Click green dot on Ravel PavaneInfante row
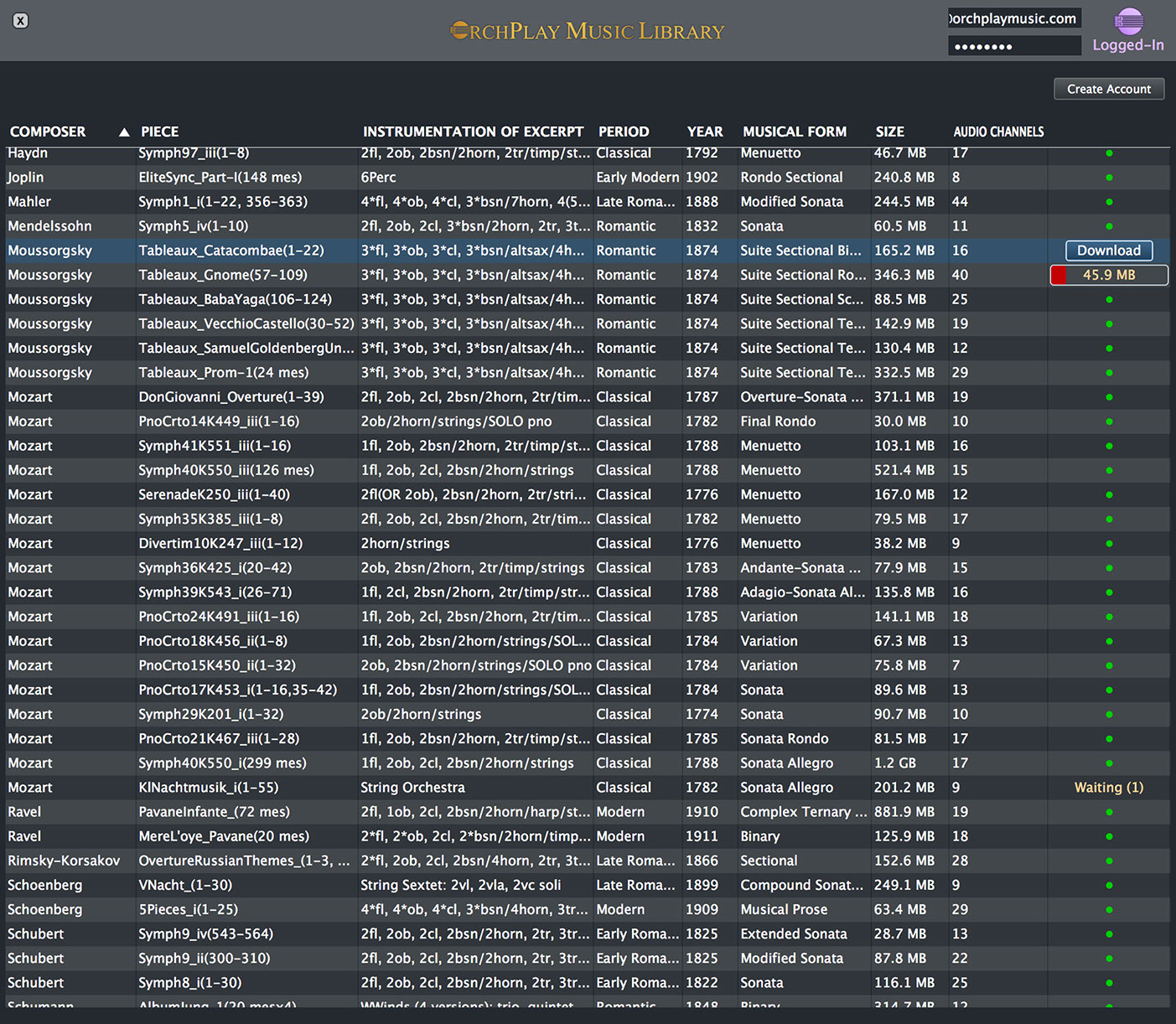The width and height of the screenshot is (1176, 1024). (1109, 812)
